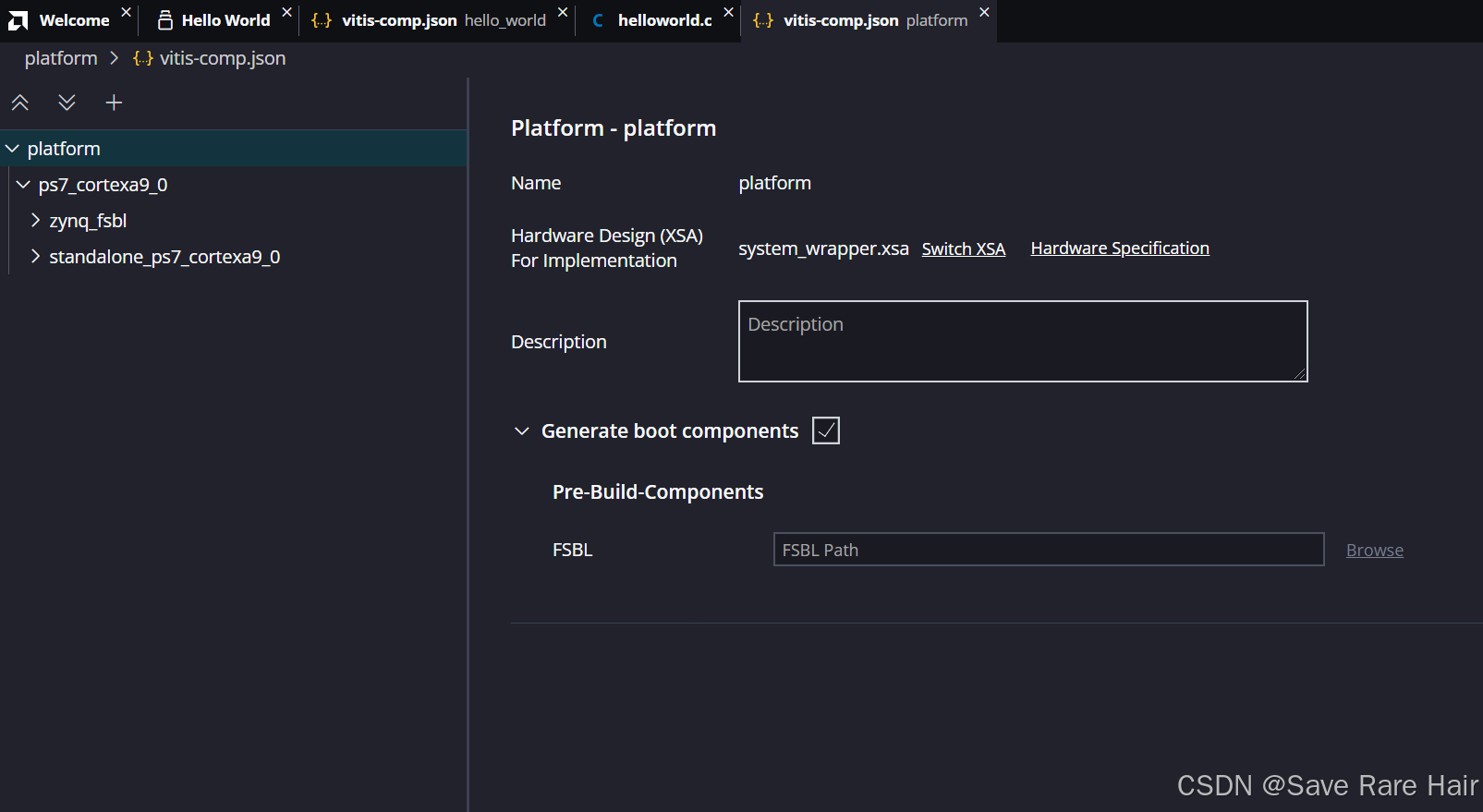Click the breadcrumb separator chevron

115,58
